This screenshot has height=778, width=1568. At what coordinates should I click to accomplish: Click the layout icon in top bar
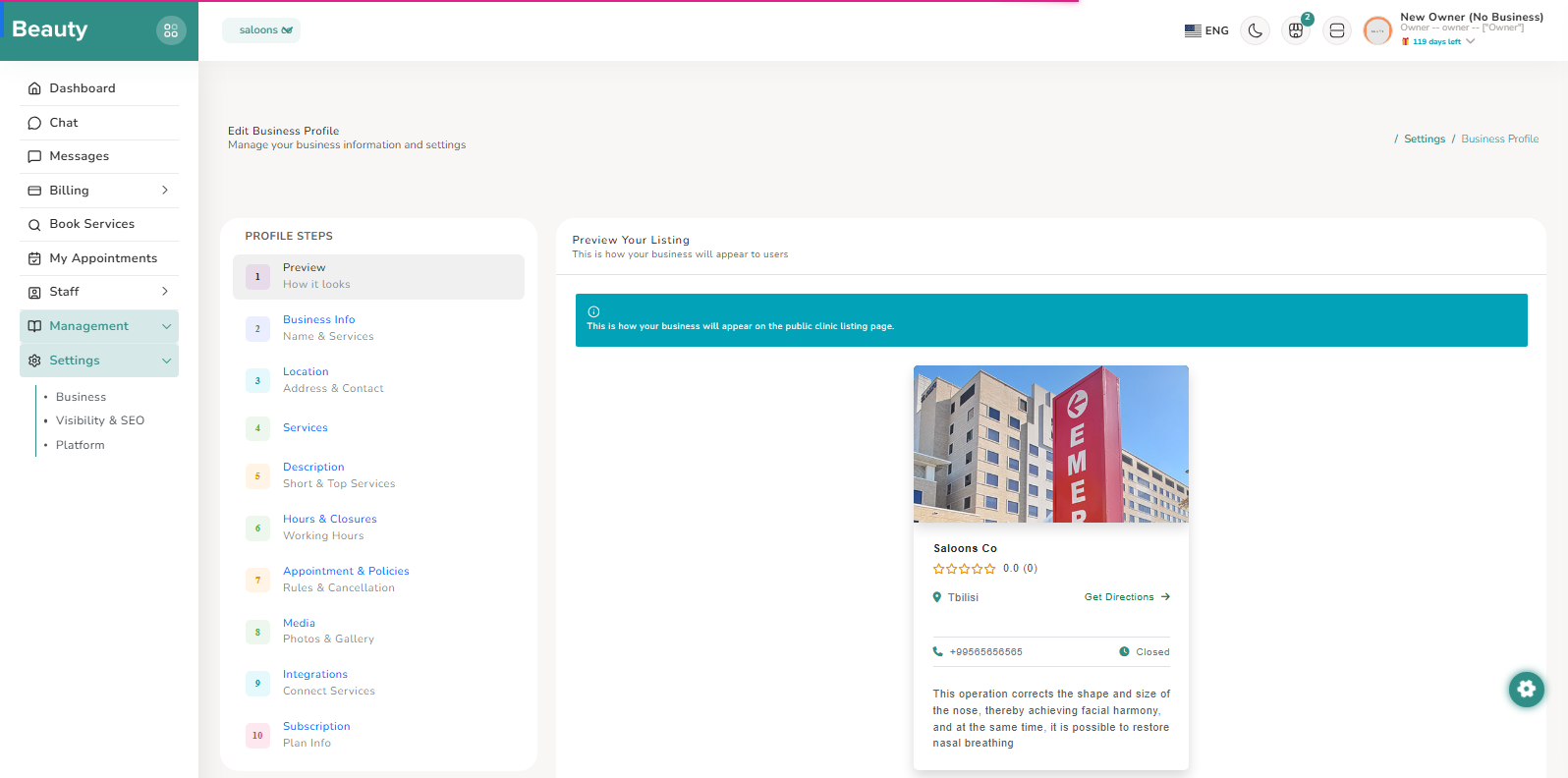pos(1337,30)
